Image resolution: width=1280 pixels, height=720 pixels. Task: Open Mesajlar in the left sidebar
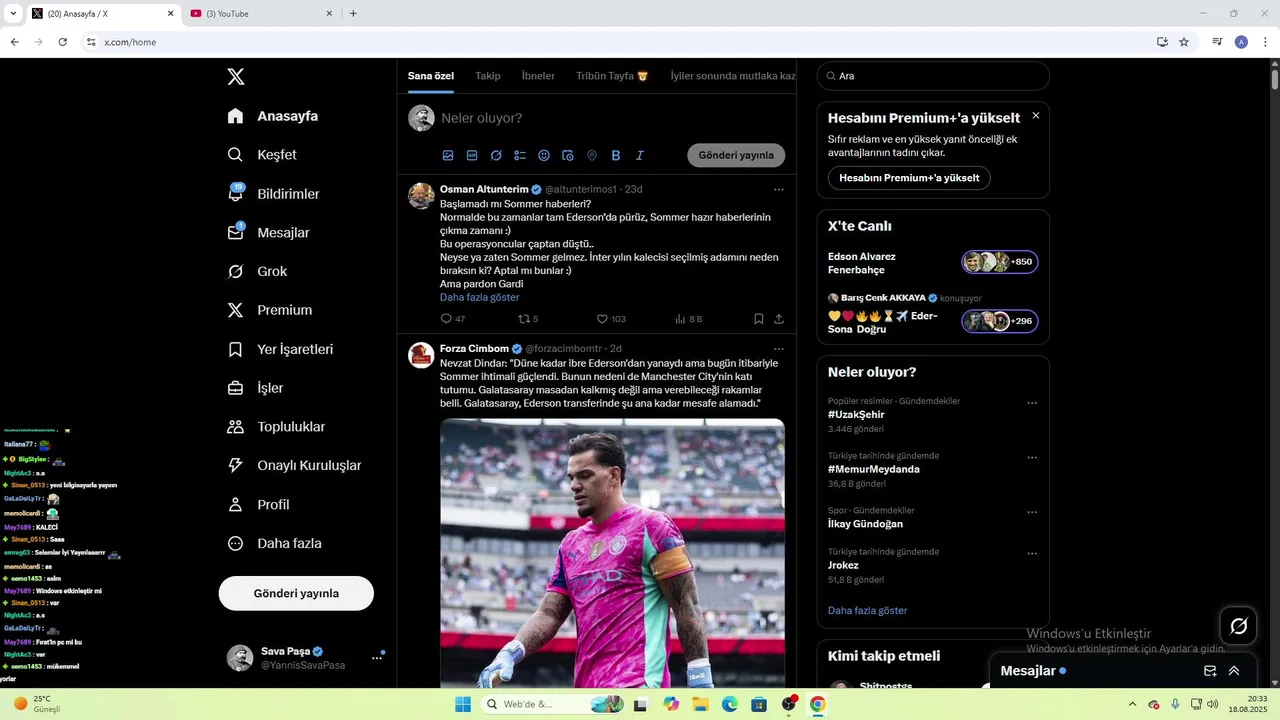pos(268,233)
